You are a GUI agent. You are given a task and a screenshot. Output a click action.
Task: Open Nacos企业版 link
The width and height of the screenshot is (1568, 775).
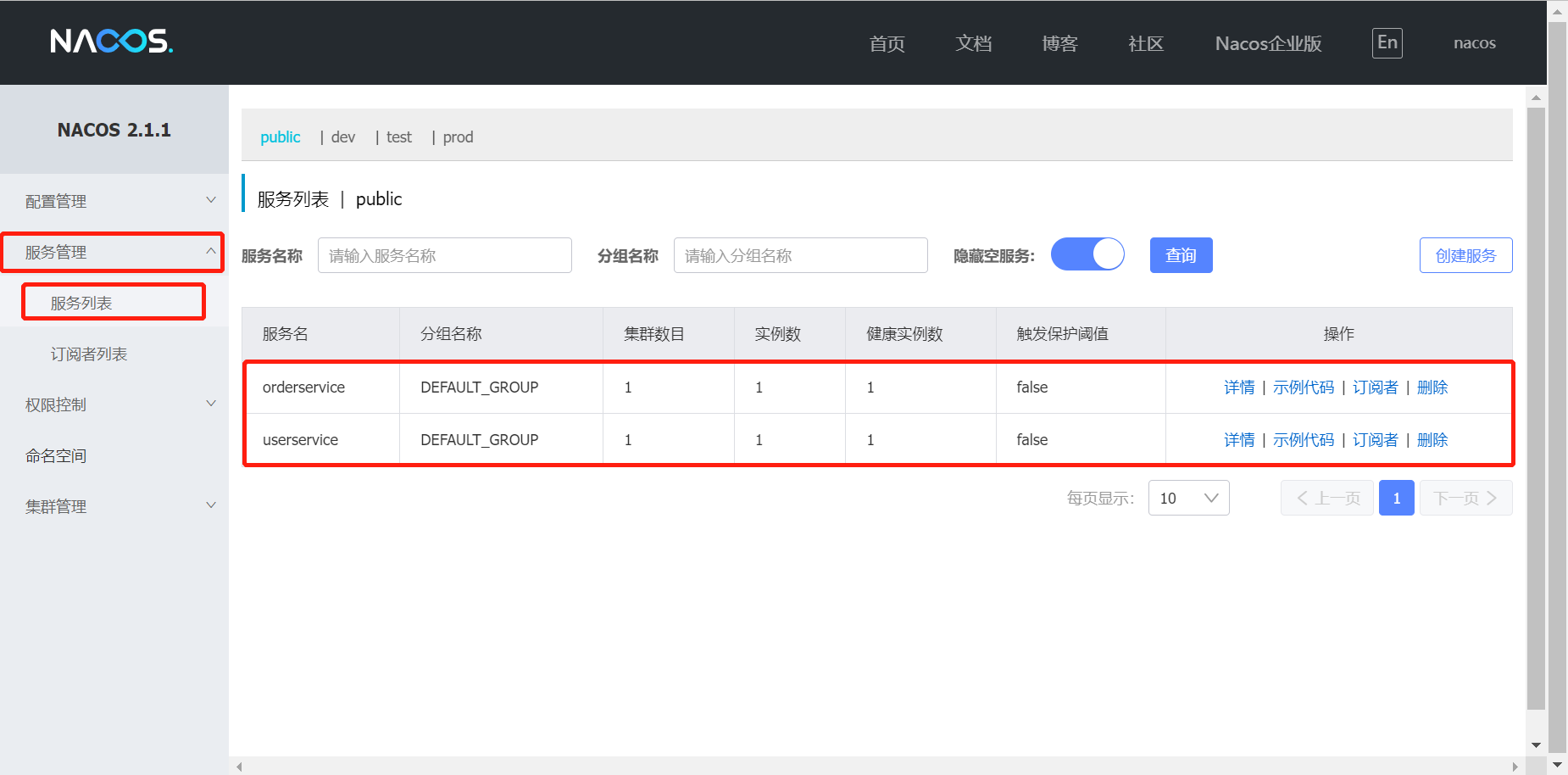(1269, 43)
